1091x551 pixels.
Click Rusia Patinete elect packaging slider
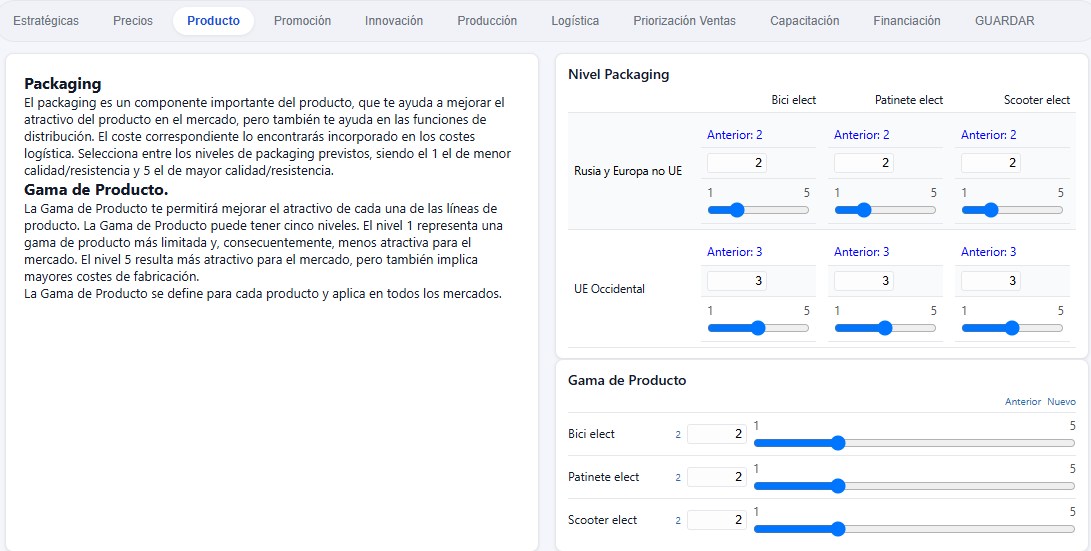[x=885, y=210]
